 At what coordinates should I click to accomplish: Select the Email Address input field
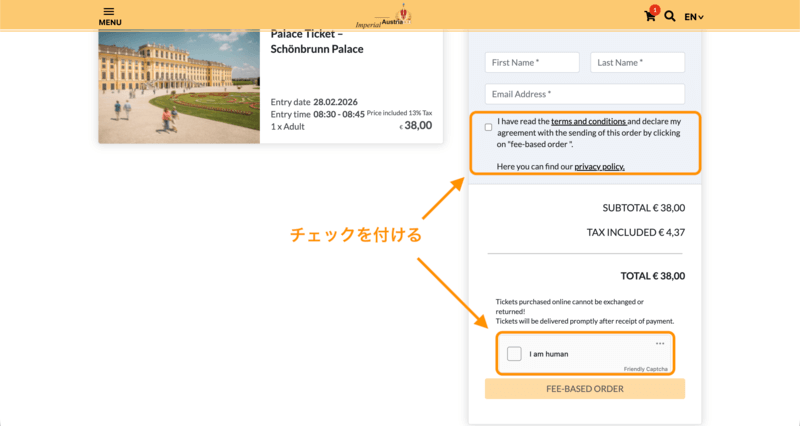coord(584,94)
